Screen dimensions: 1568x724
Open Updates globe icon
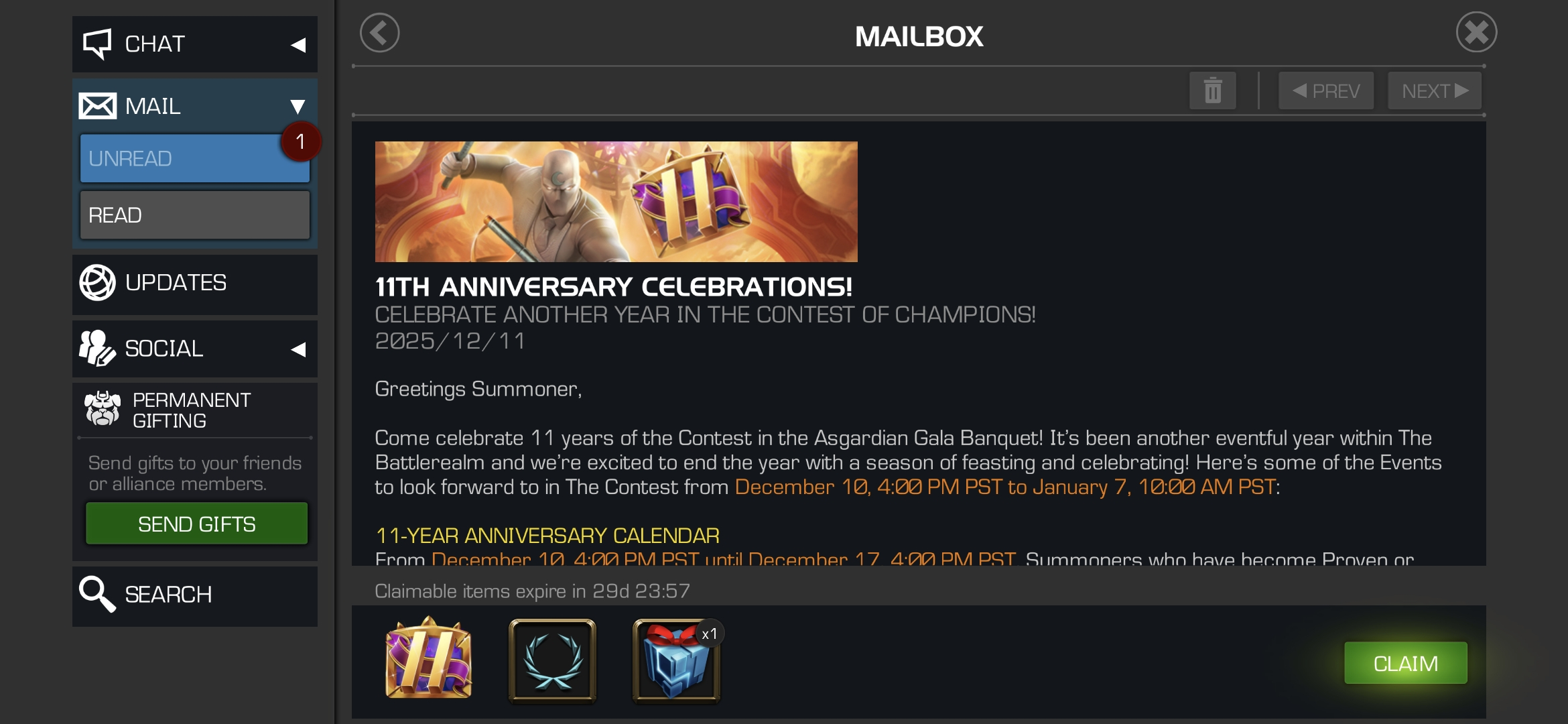[x=98, y=282]
